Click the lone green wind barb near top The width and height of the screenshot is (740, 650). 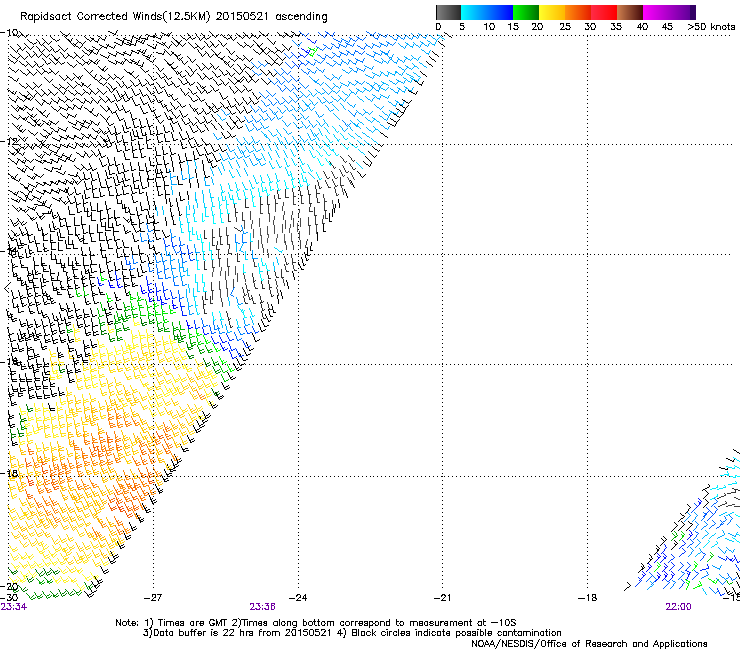[312, 51]
